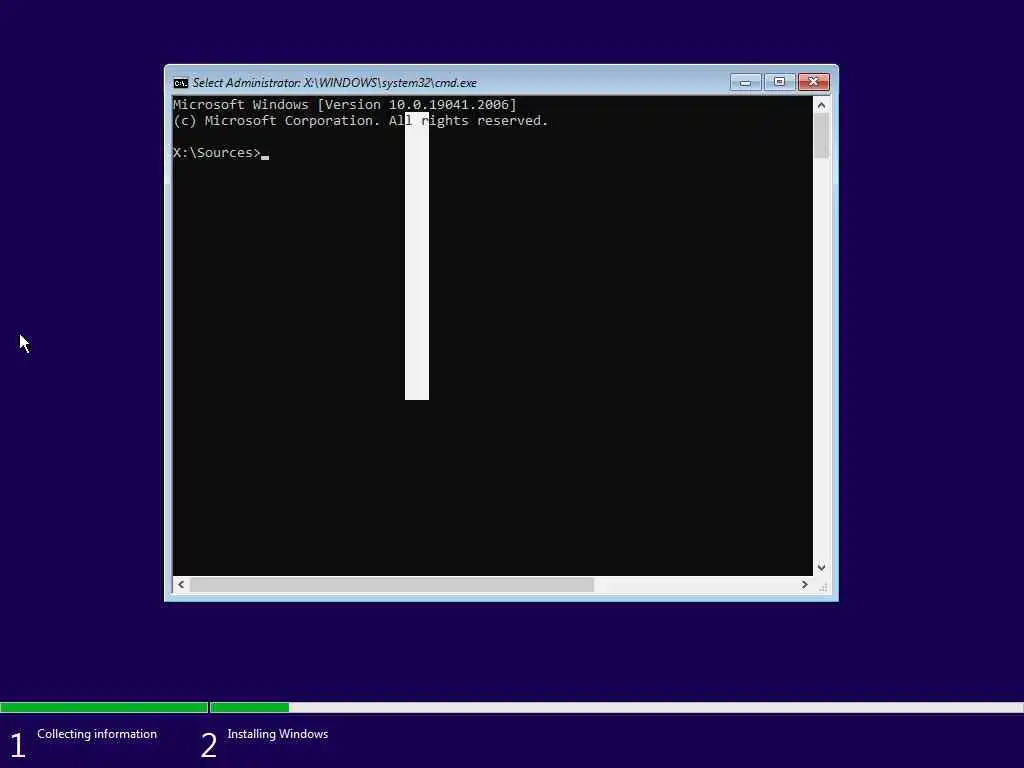This screenshot has height=768, width=1024.
Task: Click the horizontal scrollbar thumb
Action: click(392, 584)
